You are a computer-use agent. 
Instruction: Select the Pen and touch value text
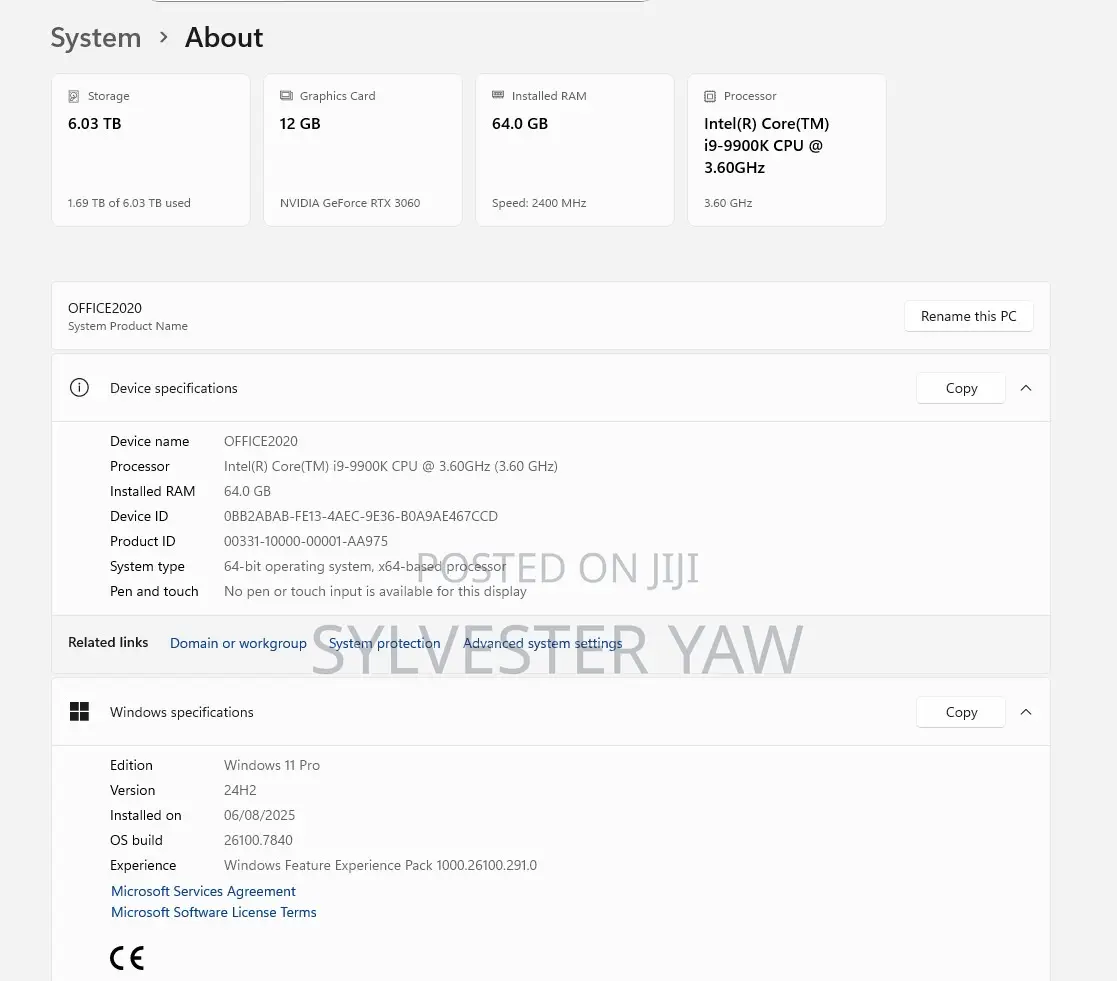[375, 591]
